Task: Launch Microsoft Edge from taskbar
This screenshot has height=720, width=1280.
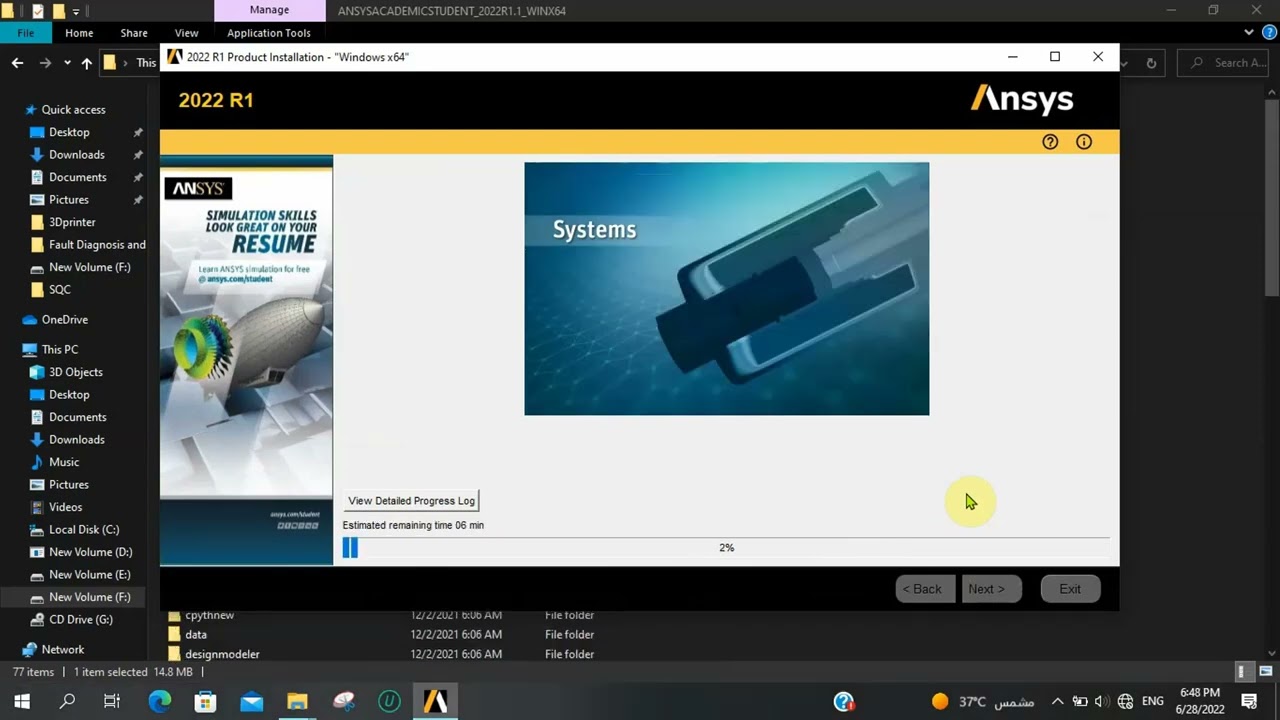Action: coord(160,702)
